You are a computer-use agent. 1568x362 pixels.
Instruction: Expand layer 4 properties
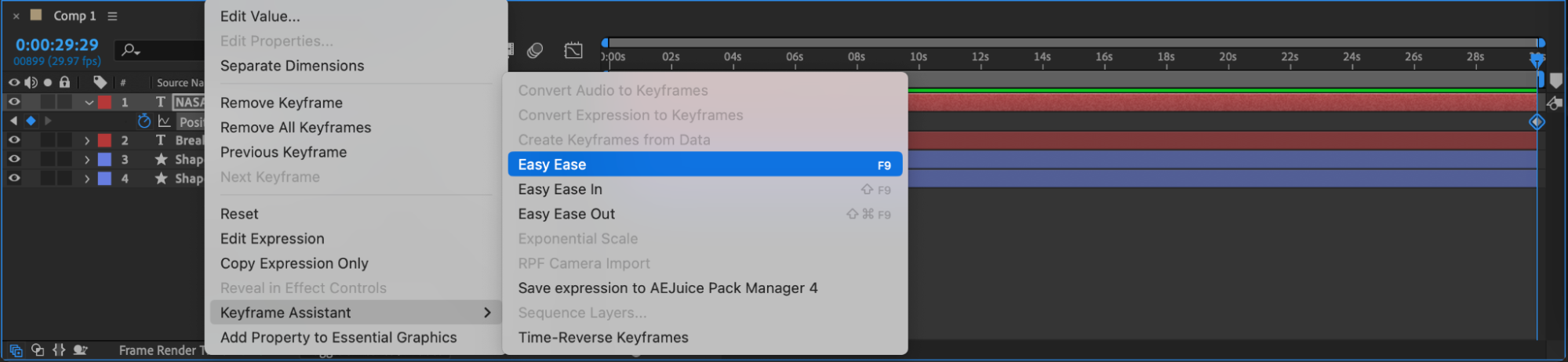pos(87,179)
